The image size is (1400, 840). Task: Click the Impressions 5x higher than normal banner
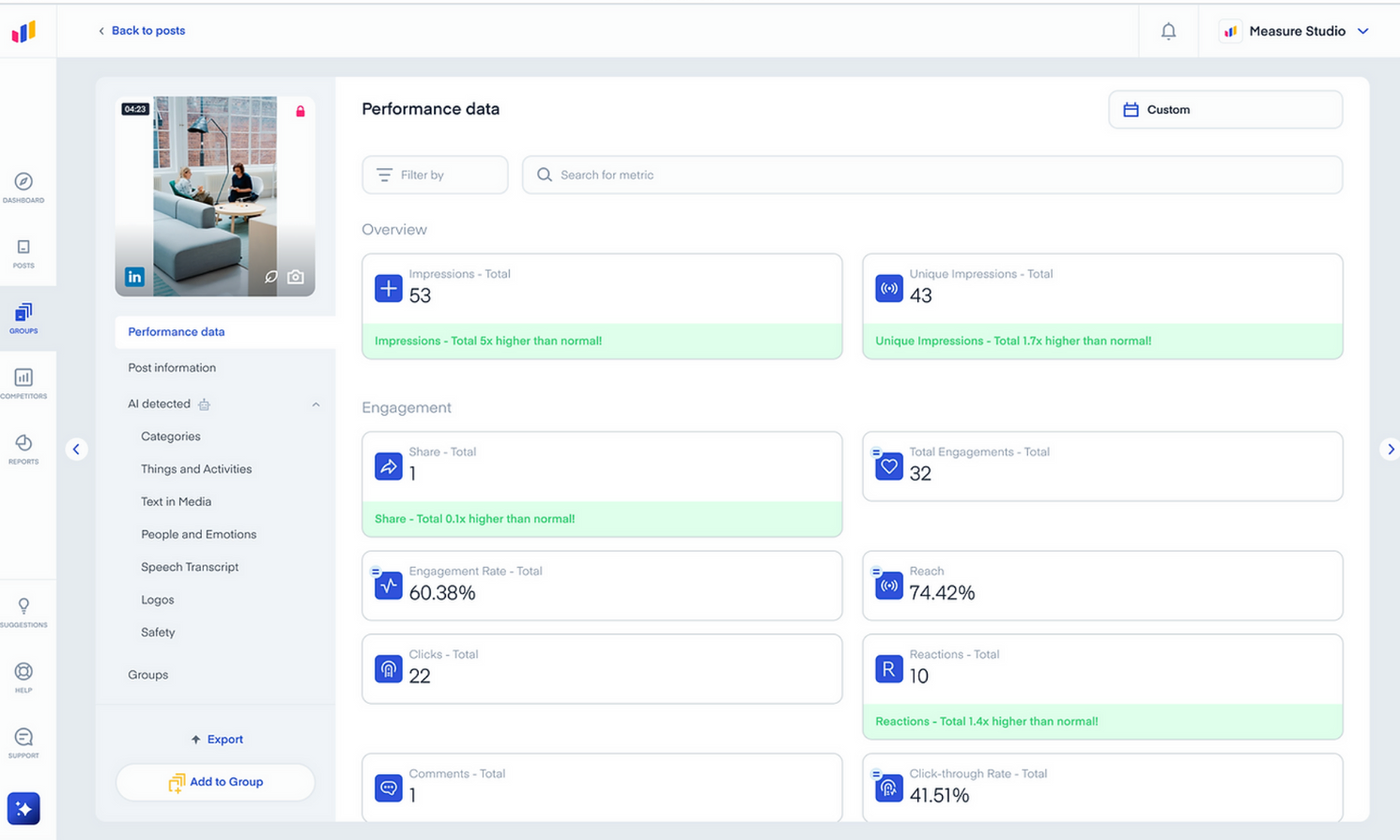602,341
